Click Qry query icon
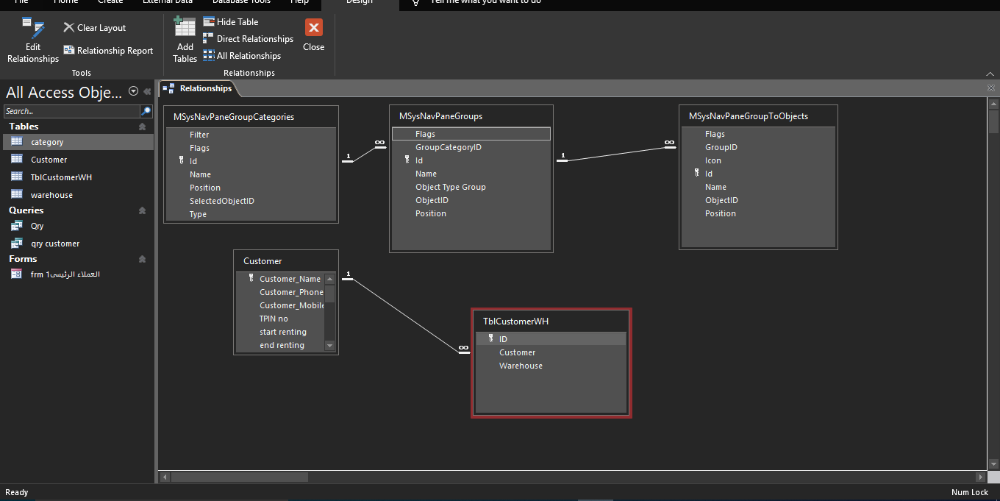Image resolution: width=1000 pixels, height=501 pixels. 17,226
